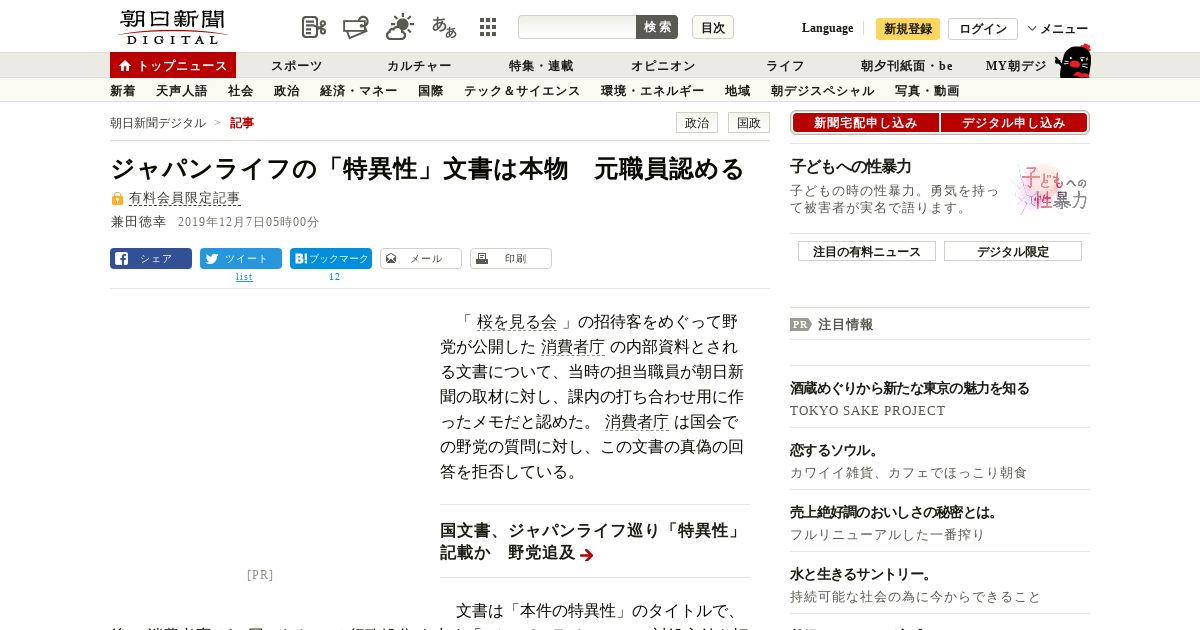Open the 目次 button
The width and height of the screenshot is (1200, 630).
pyautogui.click(x=713, y=27)
